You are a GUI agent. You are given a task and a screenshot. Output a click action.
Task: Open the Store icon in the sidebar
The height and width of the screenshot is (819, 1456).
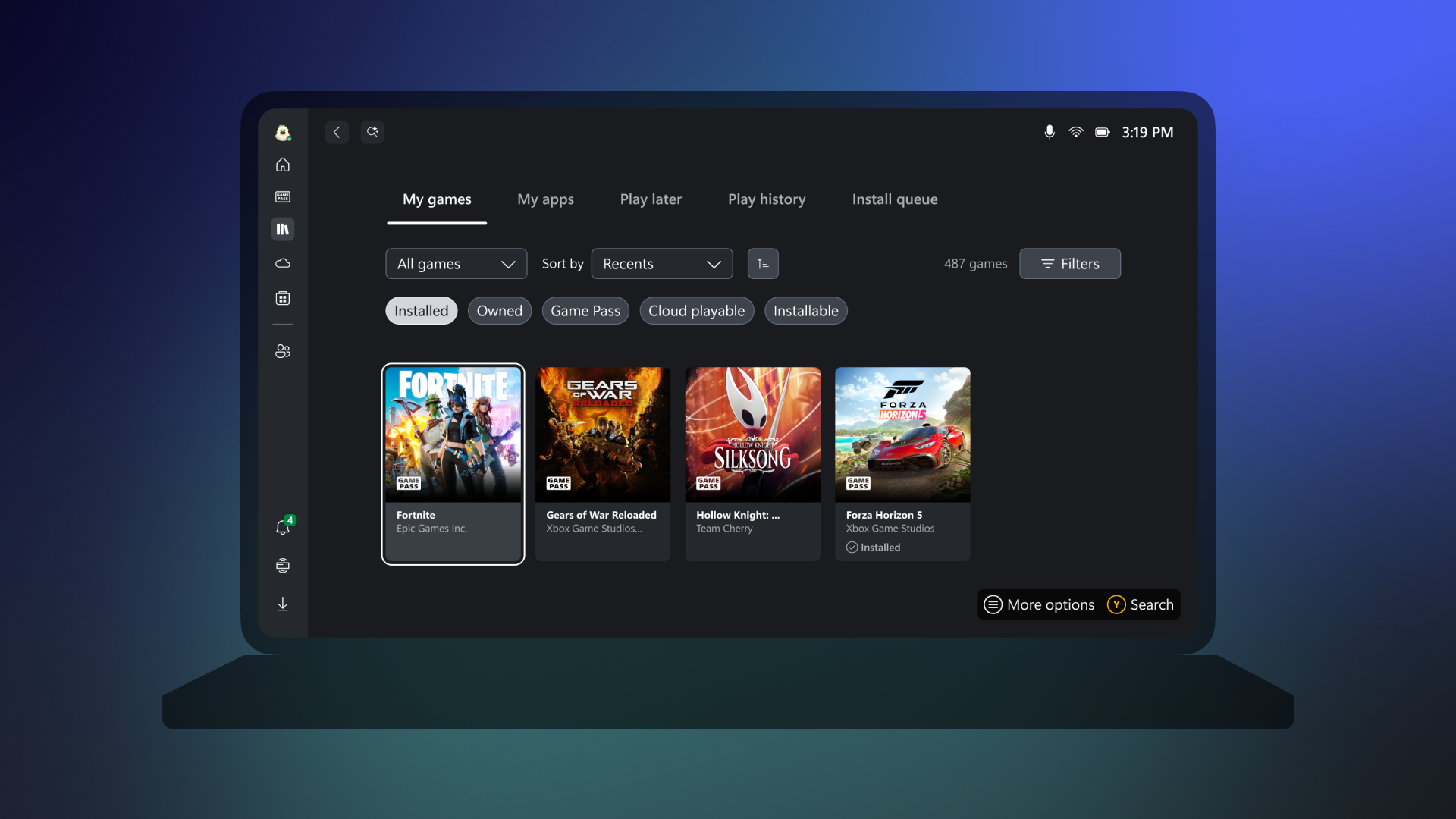282,297
